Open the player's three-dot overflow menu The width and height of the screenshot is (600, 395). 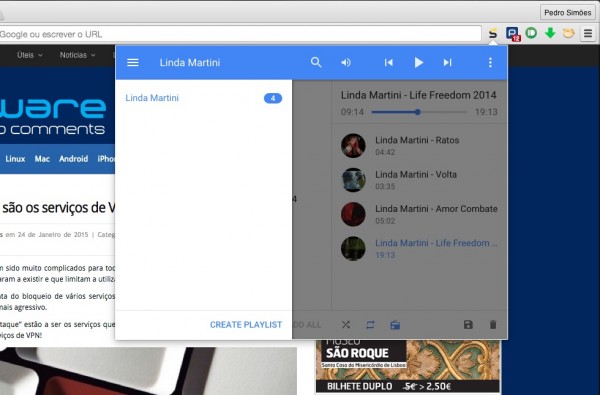(x=490, y=62)
